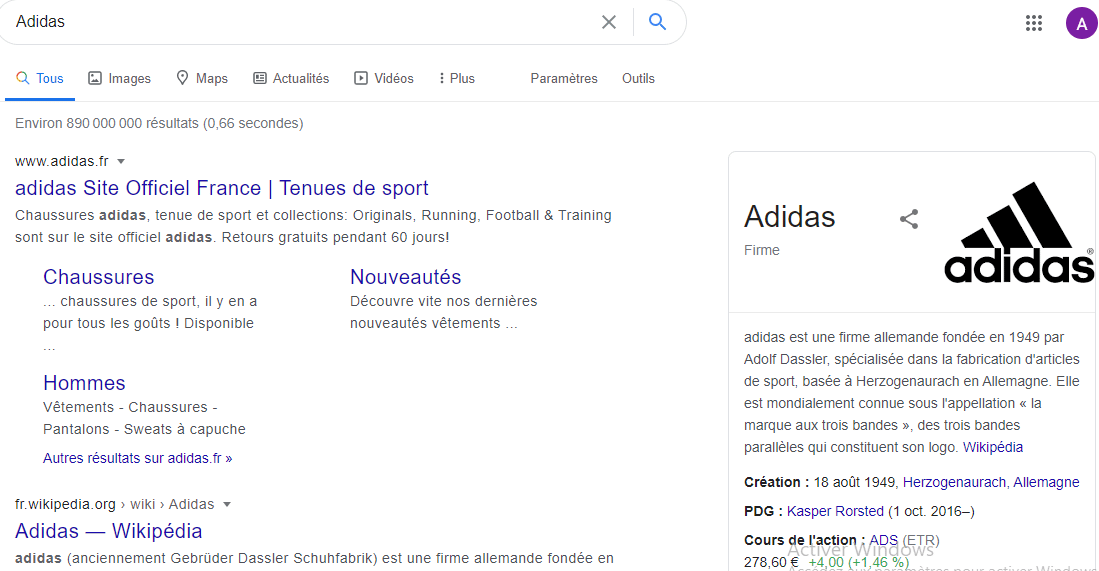Screen dimensions: 1099x571
Task: Switch to the Maps tab
Action: click(202, 78)
